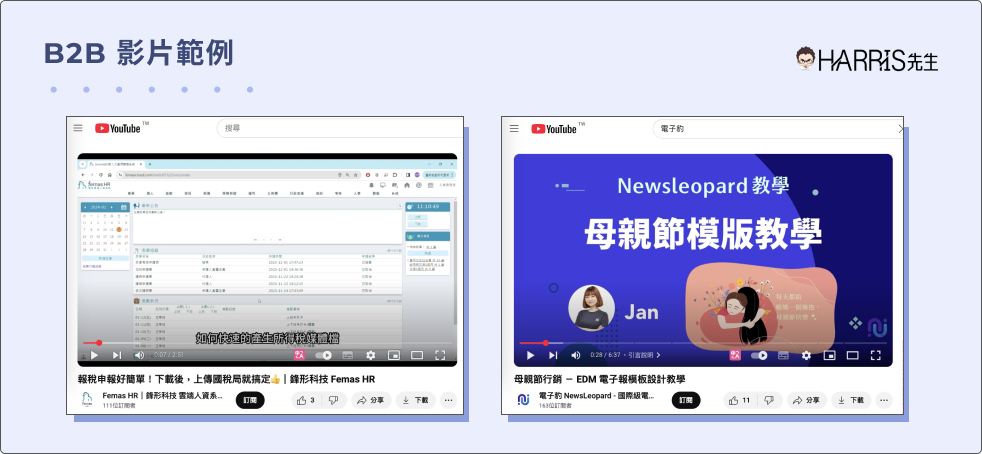Open the NewsLeopard channel avatar
The height and width of the screenshot is (454, 982).
[x=524, y=400]
